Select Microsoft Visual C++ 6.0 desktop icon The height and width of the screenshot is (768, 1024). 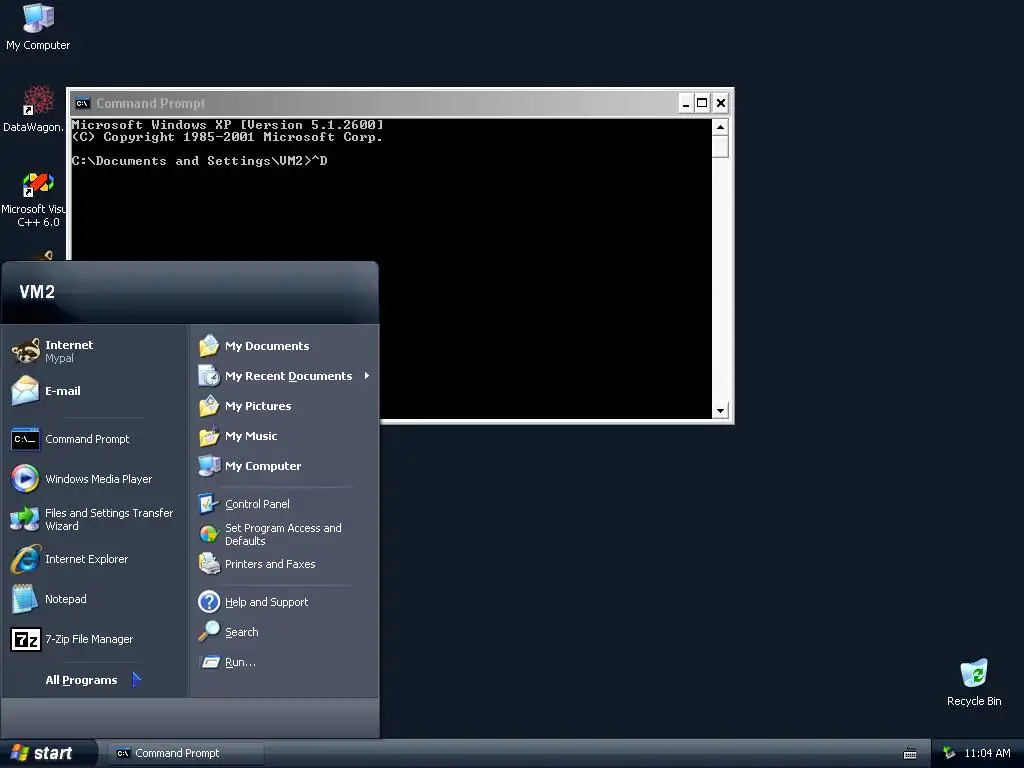point(38,184)
